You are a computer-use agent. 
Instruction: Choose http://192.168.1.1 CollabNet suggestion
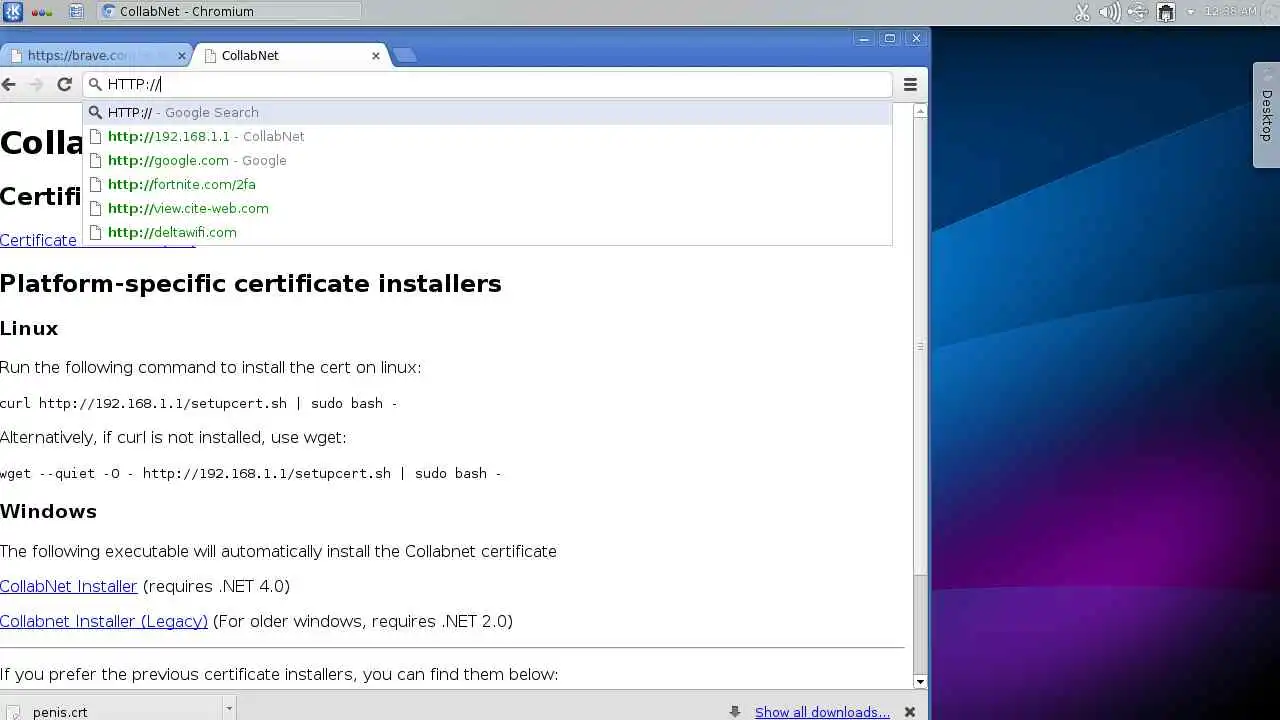click(x=487, y=136)
